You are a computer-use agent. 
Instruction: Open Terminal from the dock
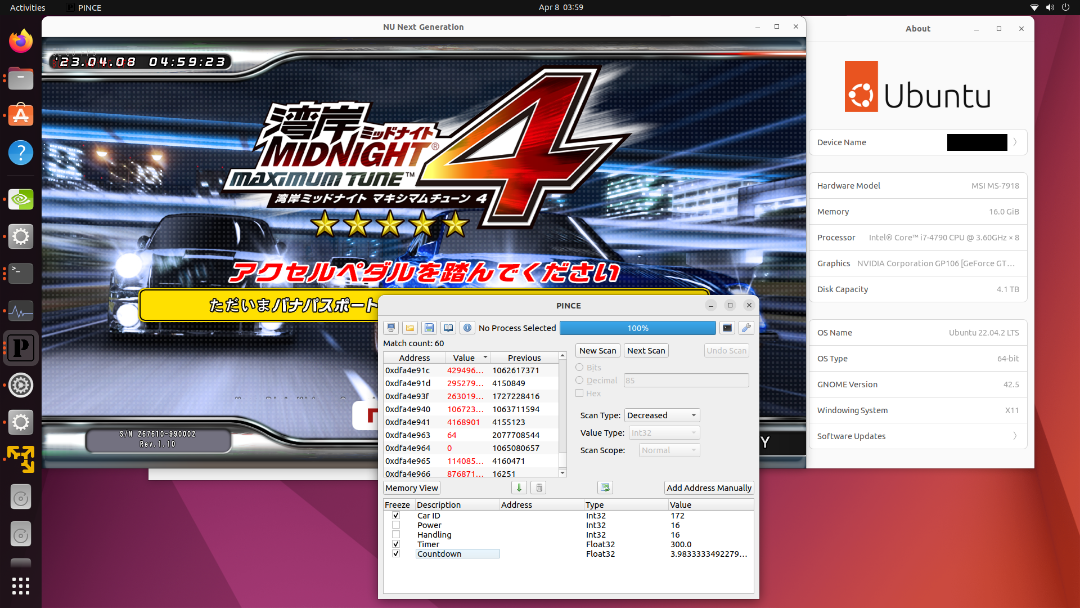point(21,273)
